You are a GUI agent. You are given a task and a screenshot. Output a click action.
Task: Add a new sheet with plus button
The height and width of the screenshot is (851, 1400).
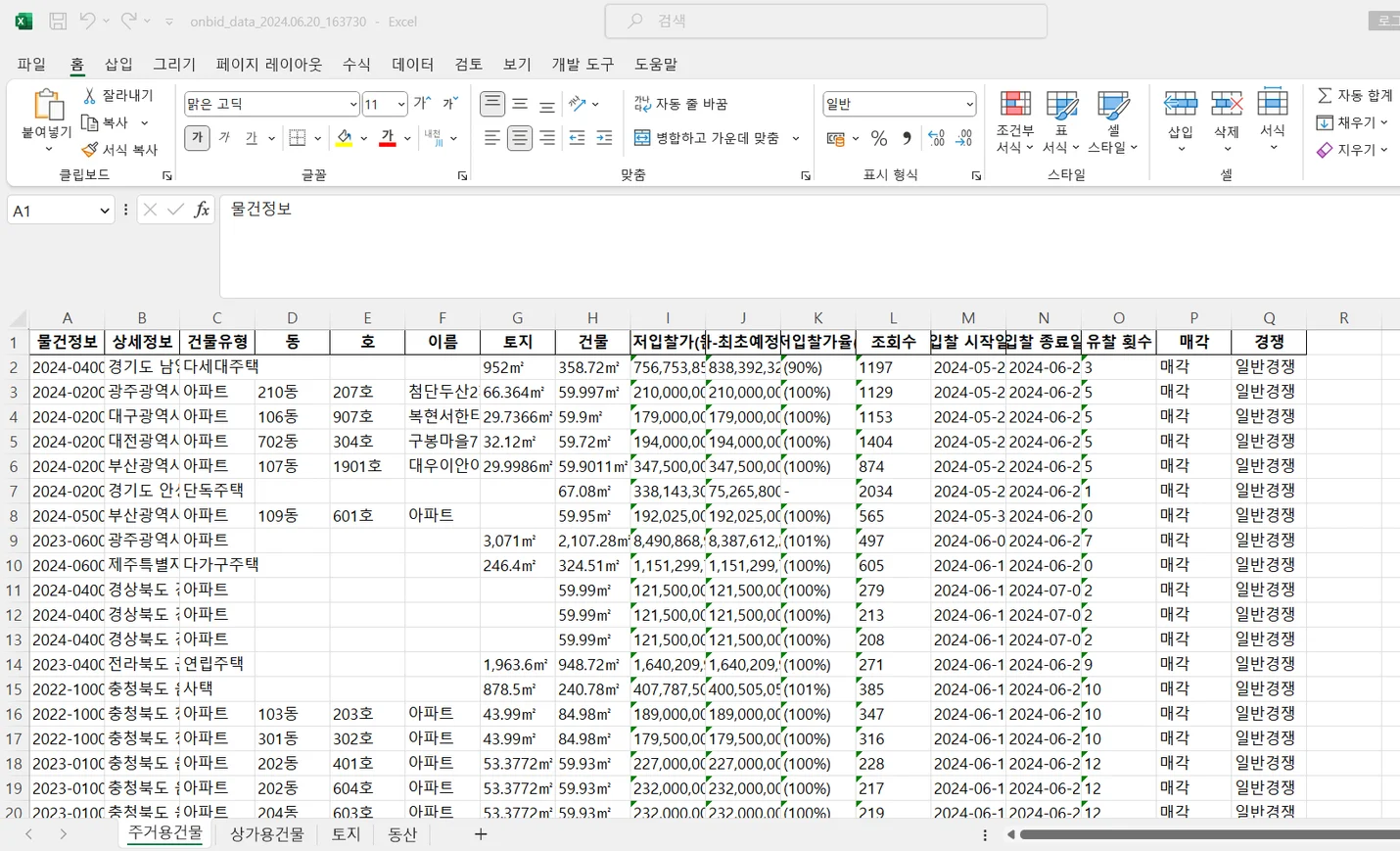point(481,834)
